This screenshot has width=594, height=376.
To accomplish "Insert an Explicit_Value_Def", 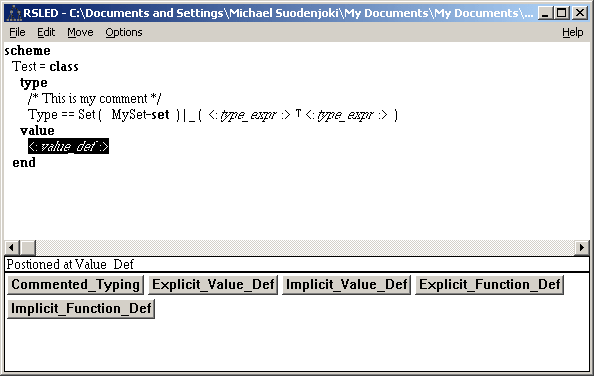I will (213, 285).
